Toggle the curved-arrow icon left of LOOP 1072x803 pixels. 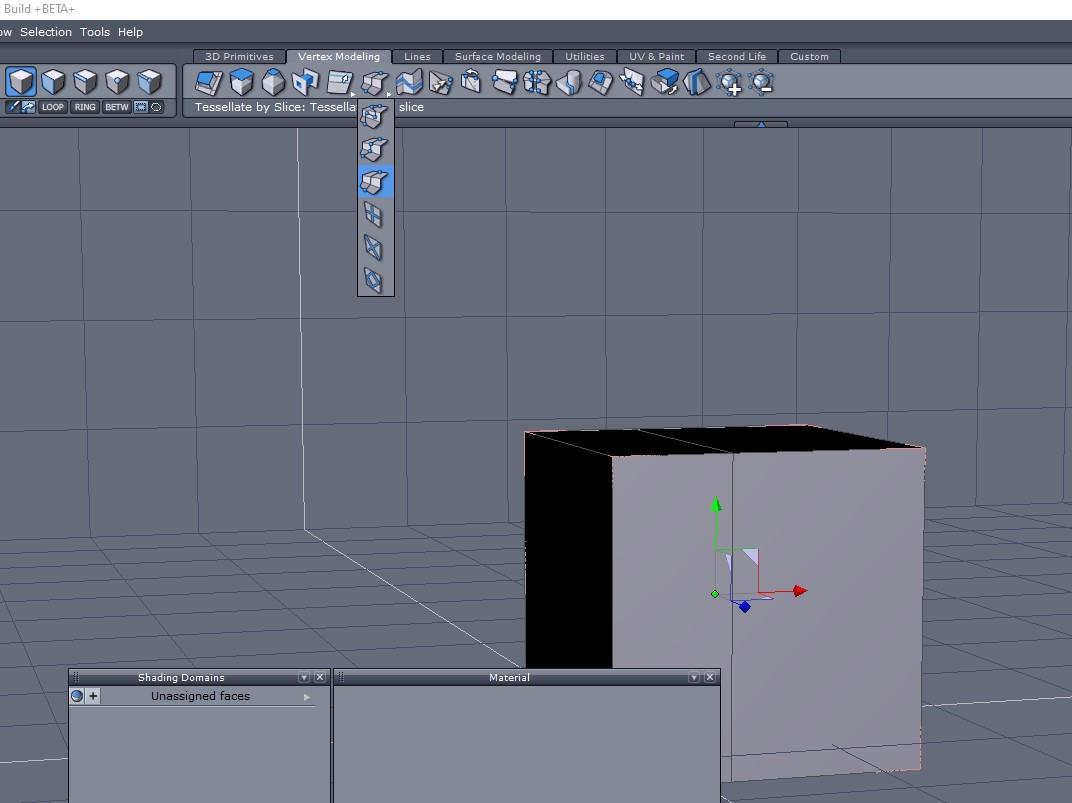[28, 107]
